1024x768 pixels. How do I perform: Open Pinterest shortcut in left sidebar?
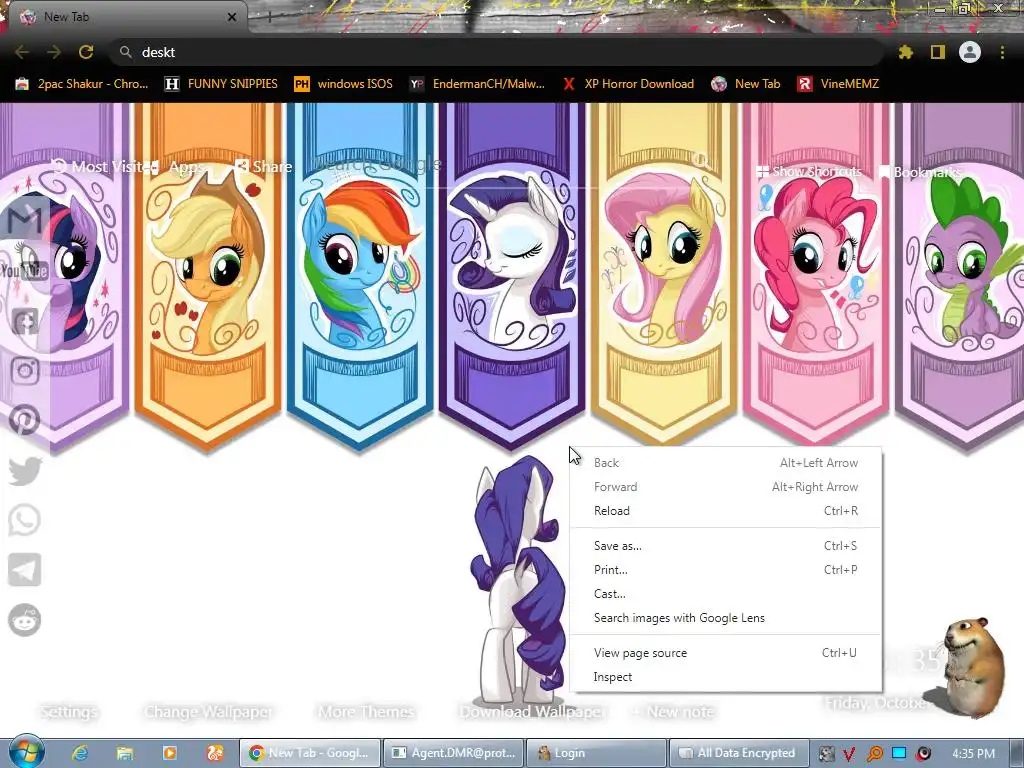25,420
